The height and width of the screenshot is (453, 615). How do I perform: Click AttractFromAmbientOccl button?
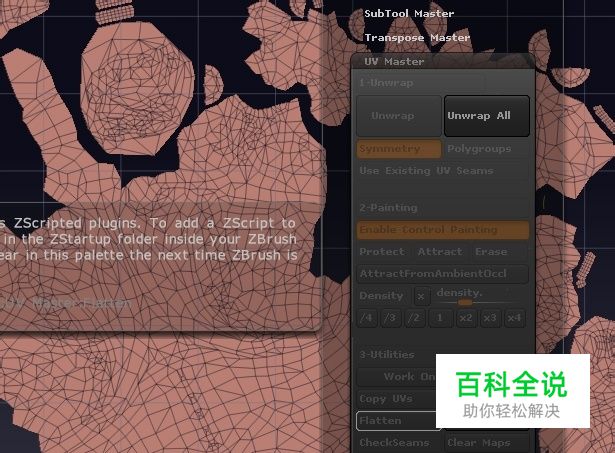tap(443, 274)
